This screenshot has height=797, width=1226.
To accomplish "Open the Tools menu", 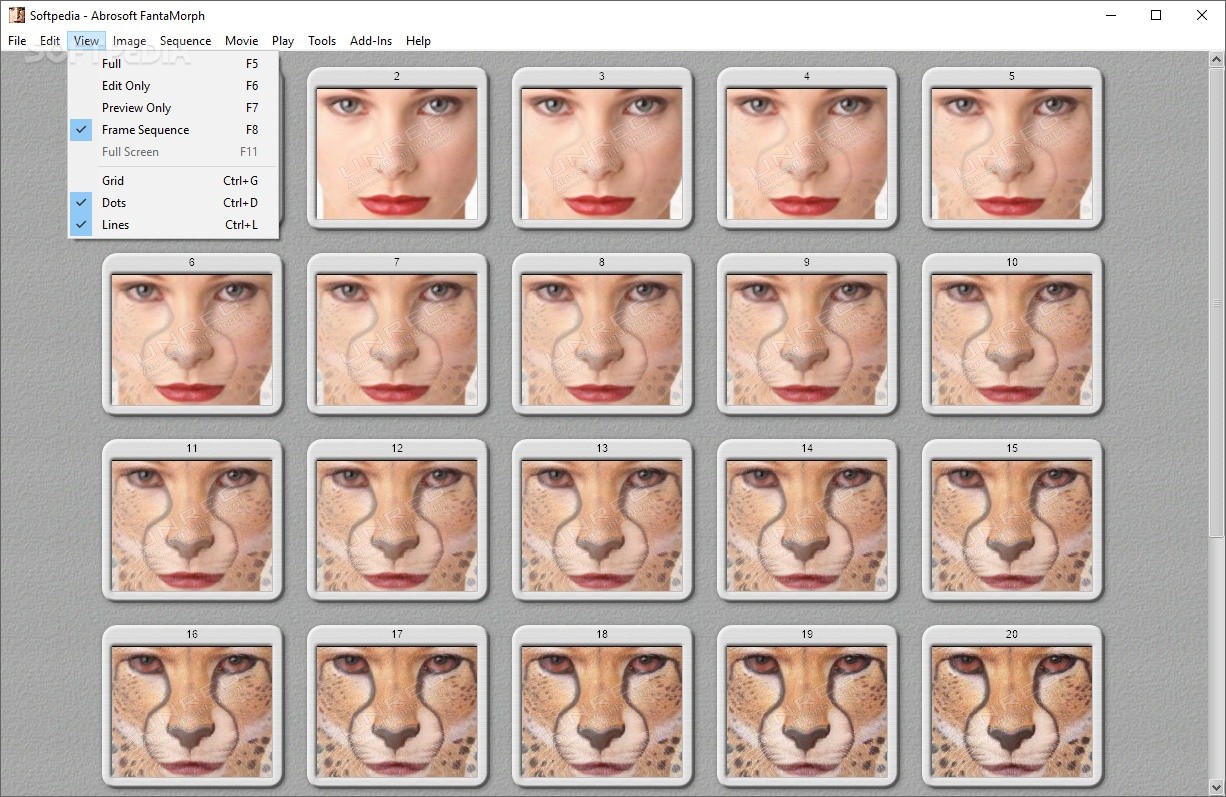I will tap(322, 41).
